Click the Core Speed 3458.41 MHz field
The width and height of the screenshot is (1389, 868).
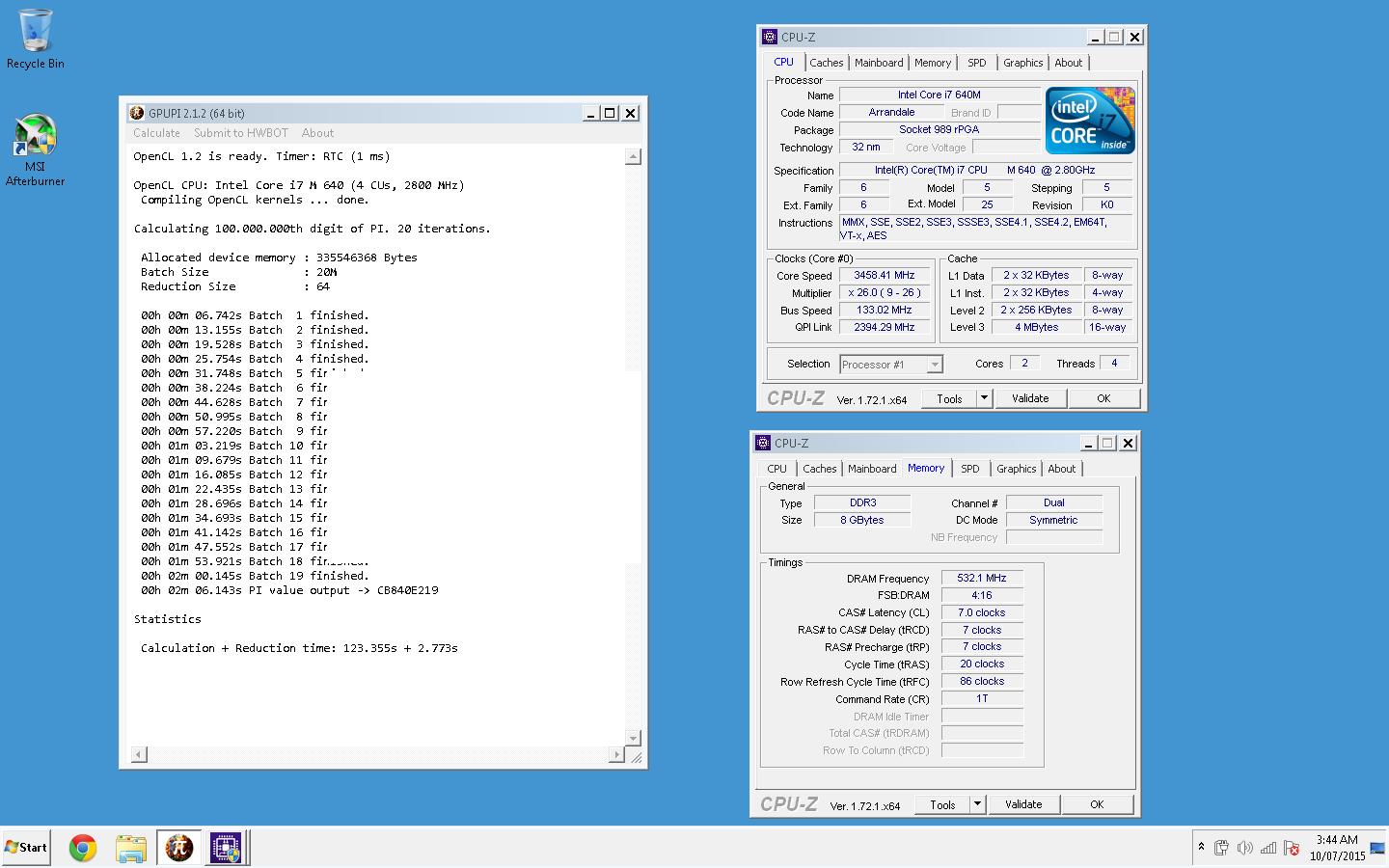point(885,276)
